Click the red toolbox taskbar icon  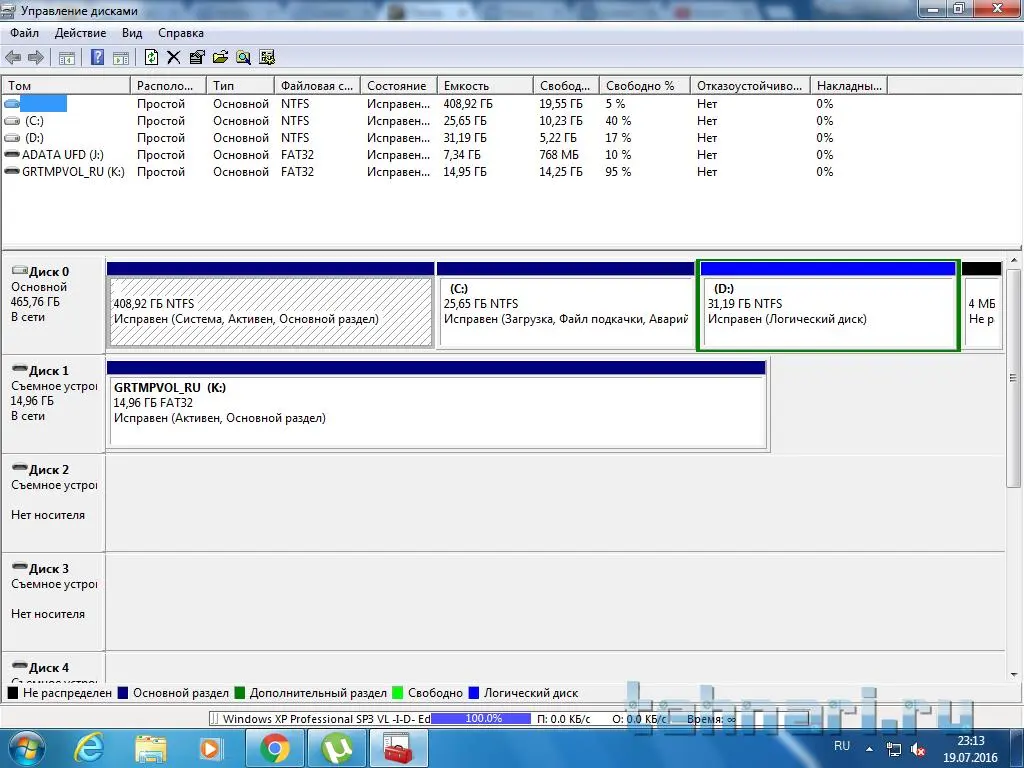point(398,748)
